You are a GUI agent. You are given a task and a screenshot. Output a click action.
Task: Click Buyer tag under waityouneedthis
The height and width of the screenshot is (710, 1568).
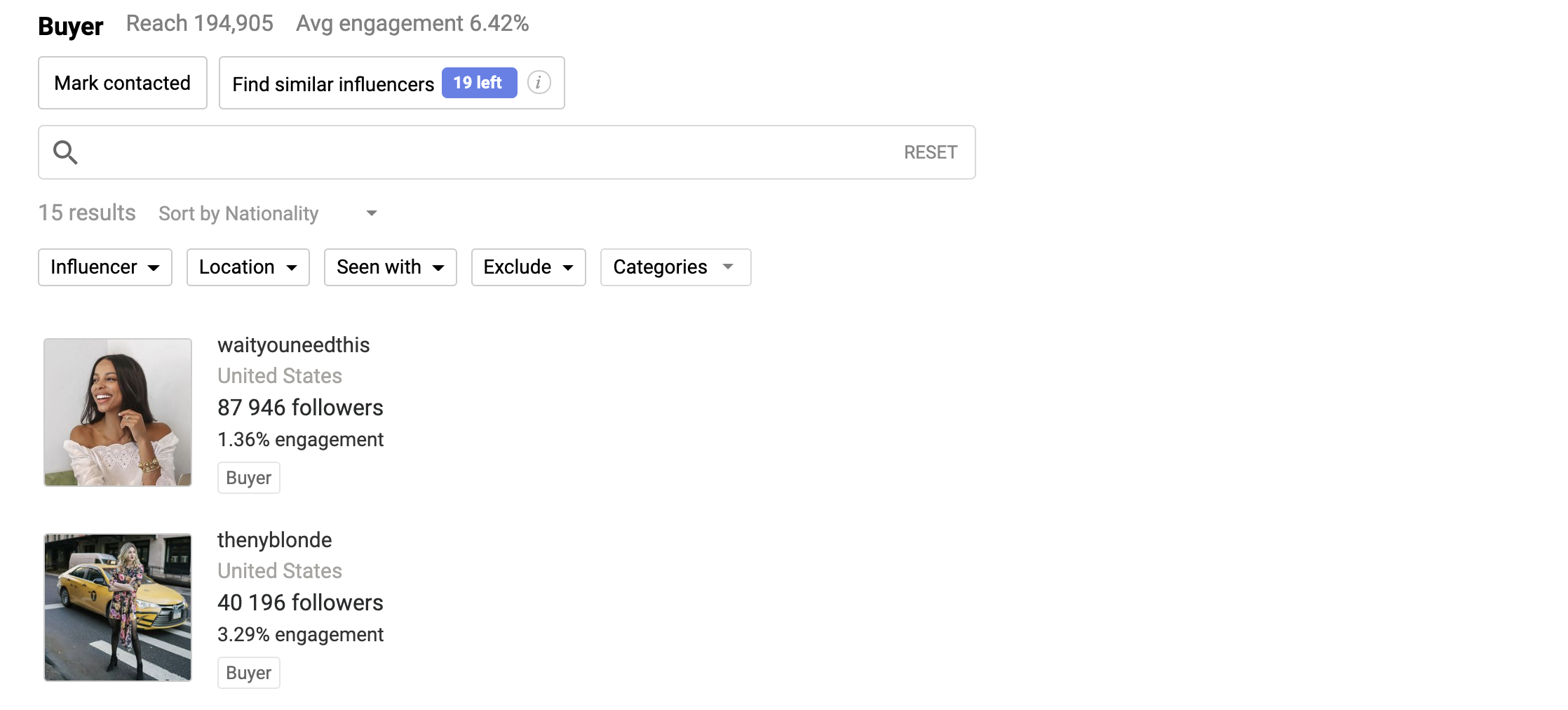tap(249, 478)
